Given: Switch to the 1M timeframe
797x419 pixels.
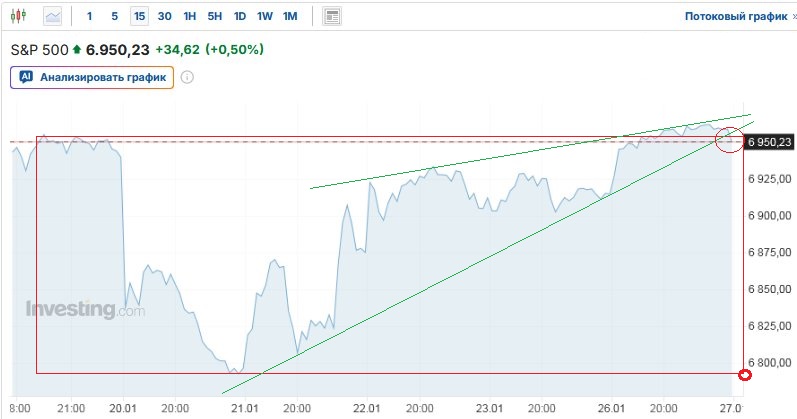Looking at the screenshot, I should tap(290, 17).
